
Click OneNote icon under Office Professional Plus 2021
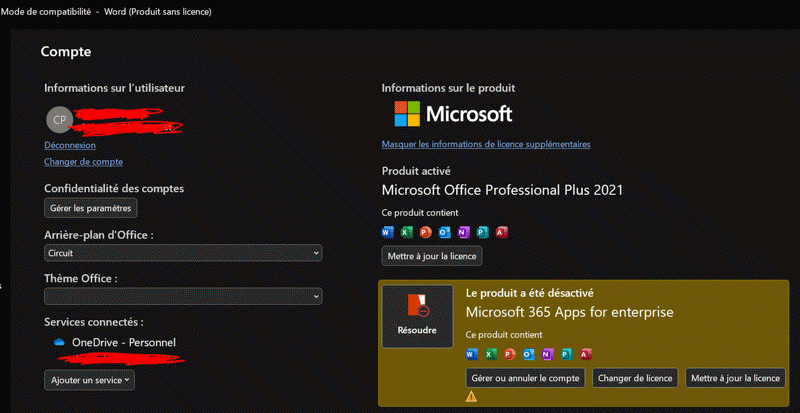click(464, 233)
